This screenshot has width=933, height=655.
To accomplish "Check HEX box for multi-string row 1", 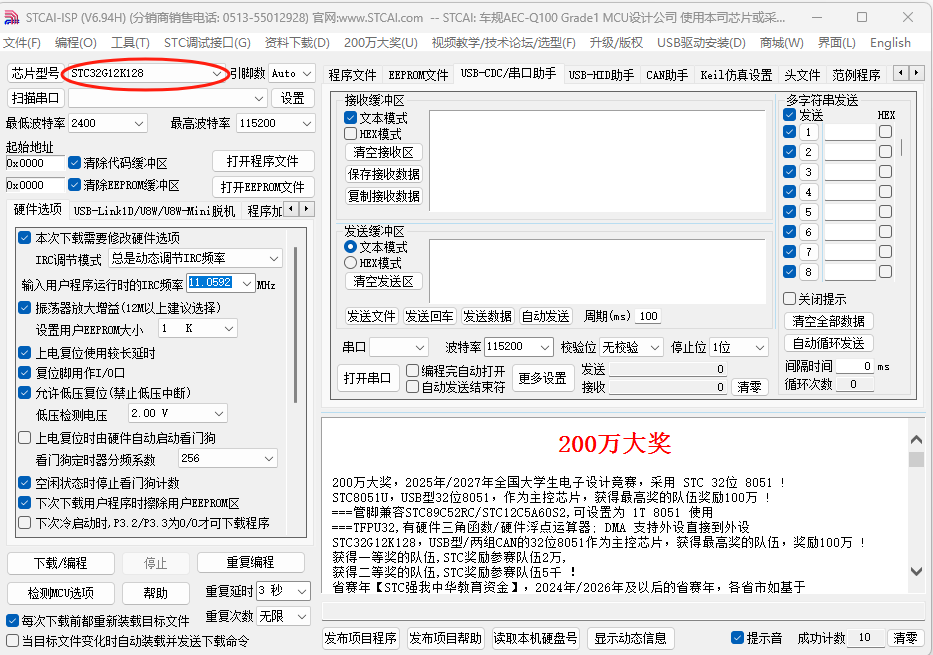I will tap(885, 132).
